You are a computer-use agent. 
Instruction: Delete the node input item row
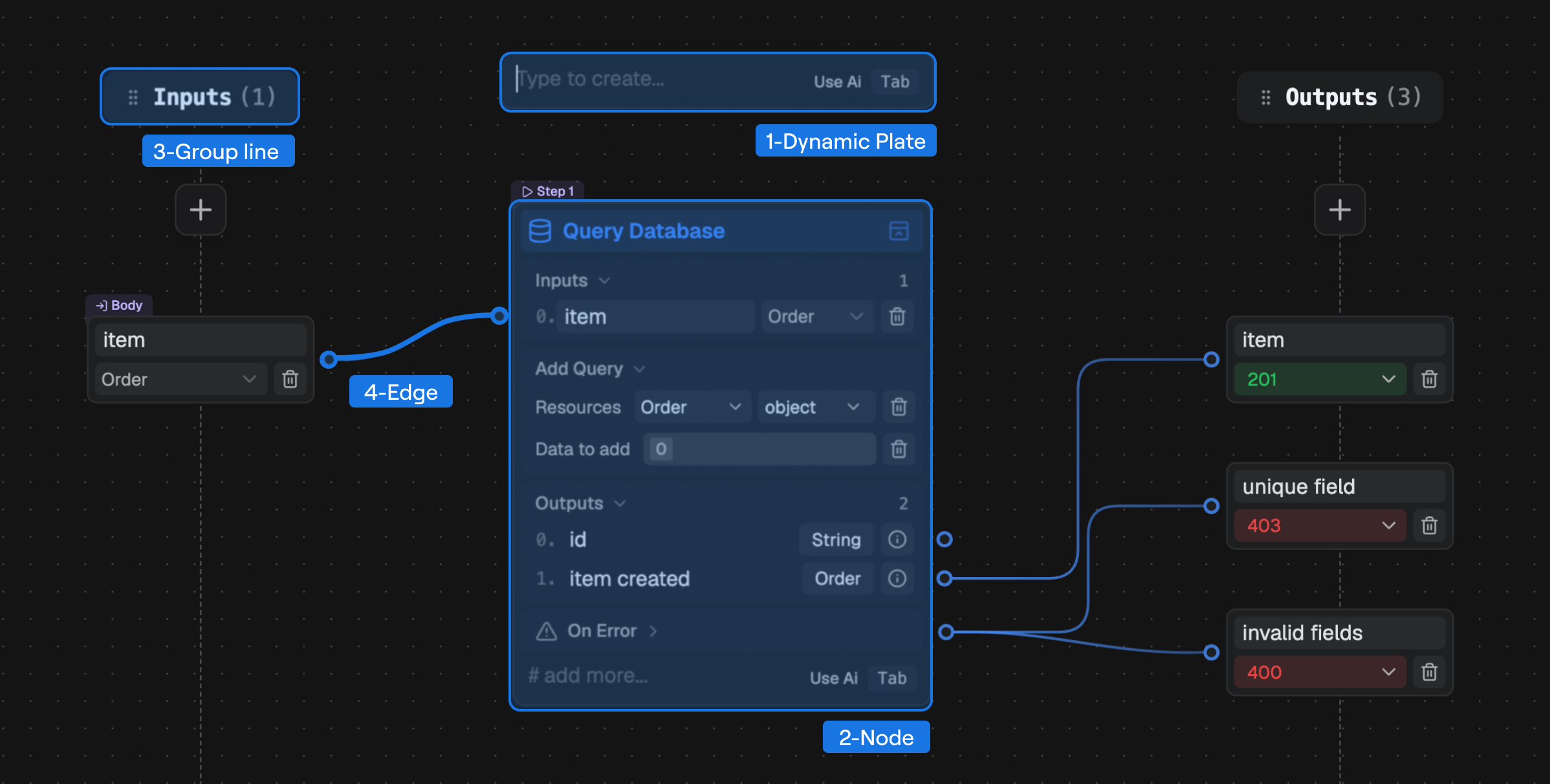897,317
